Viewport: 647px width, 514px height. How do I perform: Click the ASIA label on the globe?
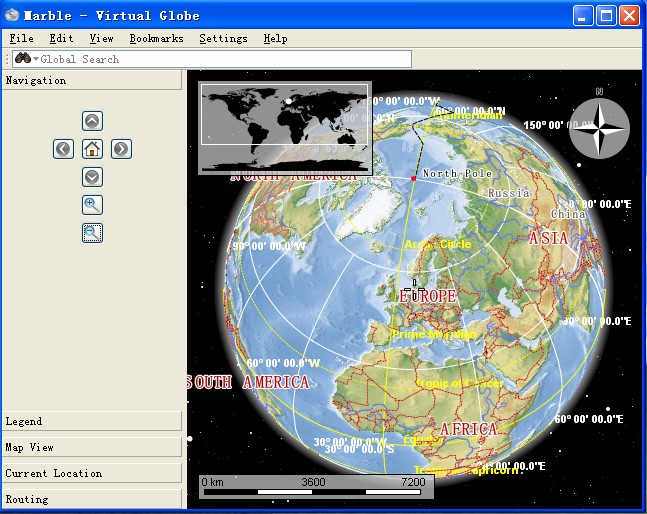(548, 238)
